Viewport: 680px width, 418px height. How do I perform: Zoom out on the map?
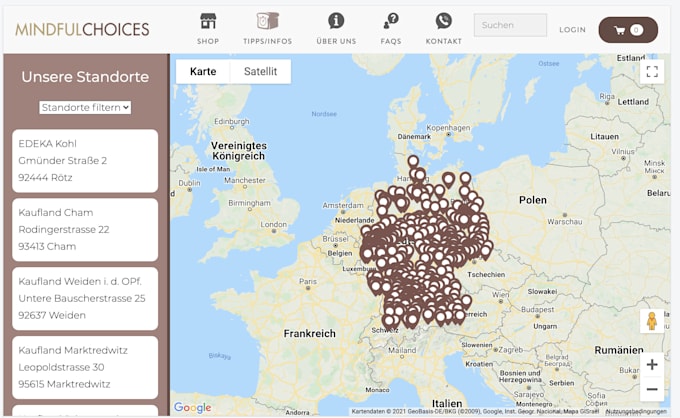pyautogui.click(x=652, y=389)
